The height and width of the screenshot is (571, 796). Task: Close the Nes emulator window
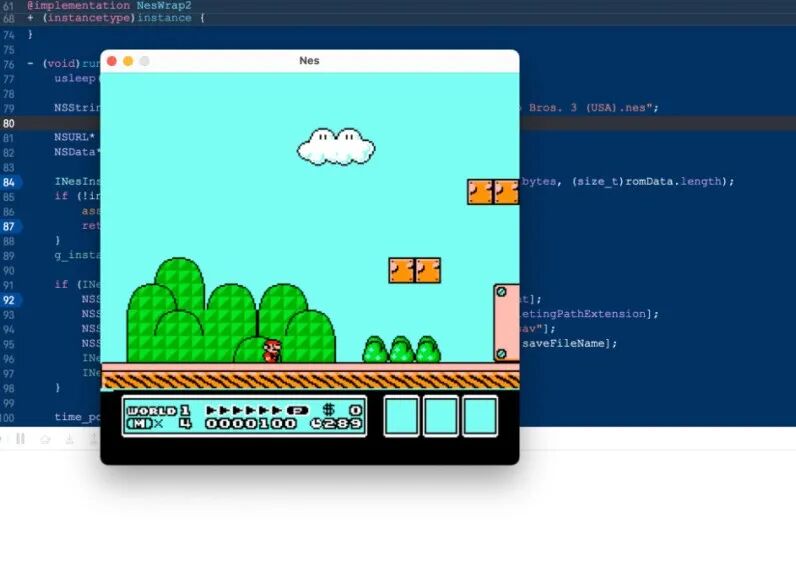tap(112, 61)
